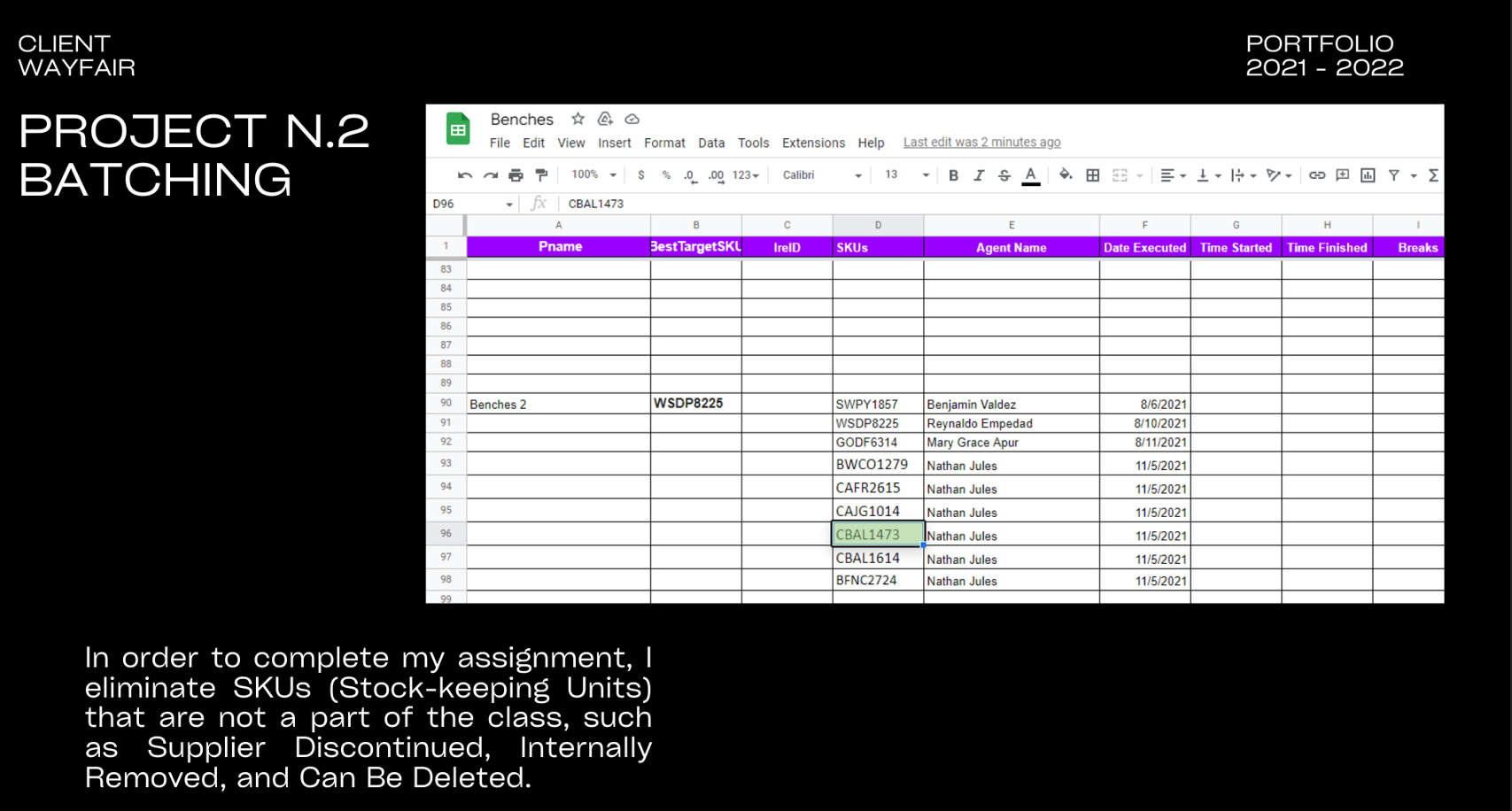Open the zoom level dropdown
This screenshot has height=811, width=1512.
coord(593,175)
